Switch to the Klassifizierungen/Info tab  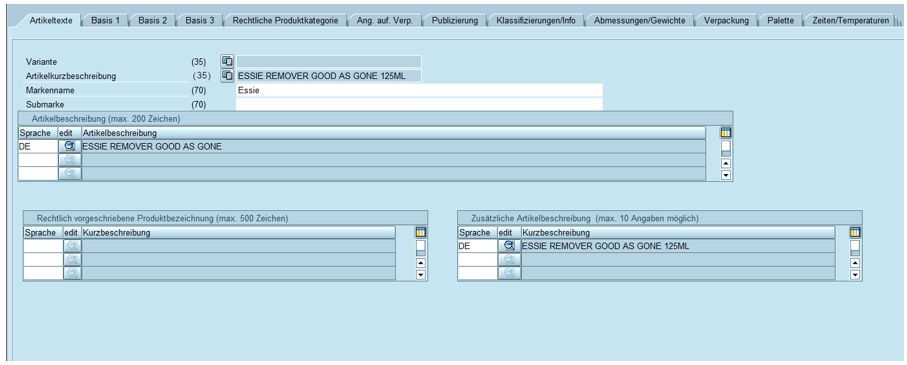(536, 20)
